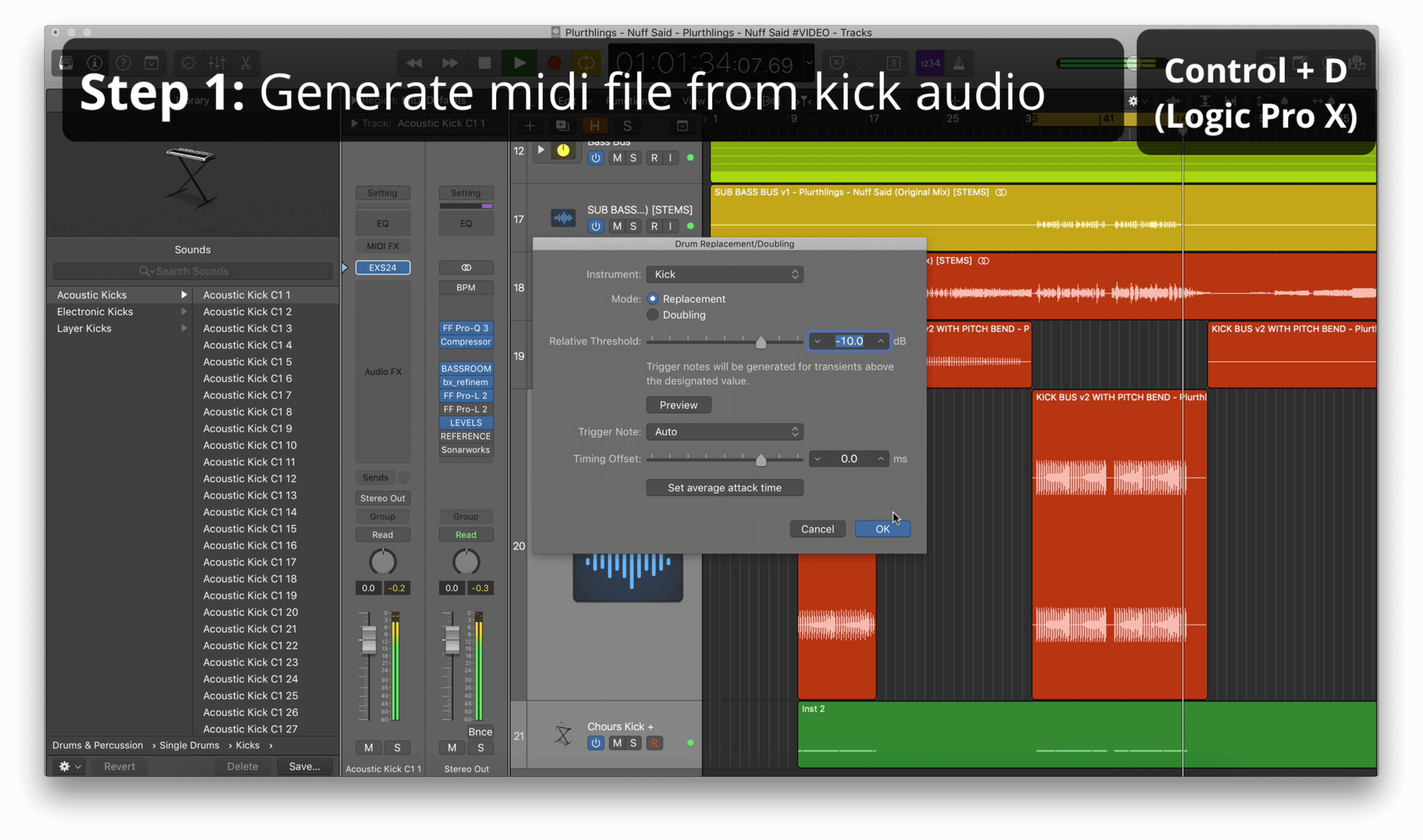The width and height of the screenshot is (1423, 840).
Task: Expand track 12 disclosure triangle
Action: coord(541,150)
